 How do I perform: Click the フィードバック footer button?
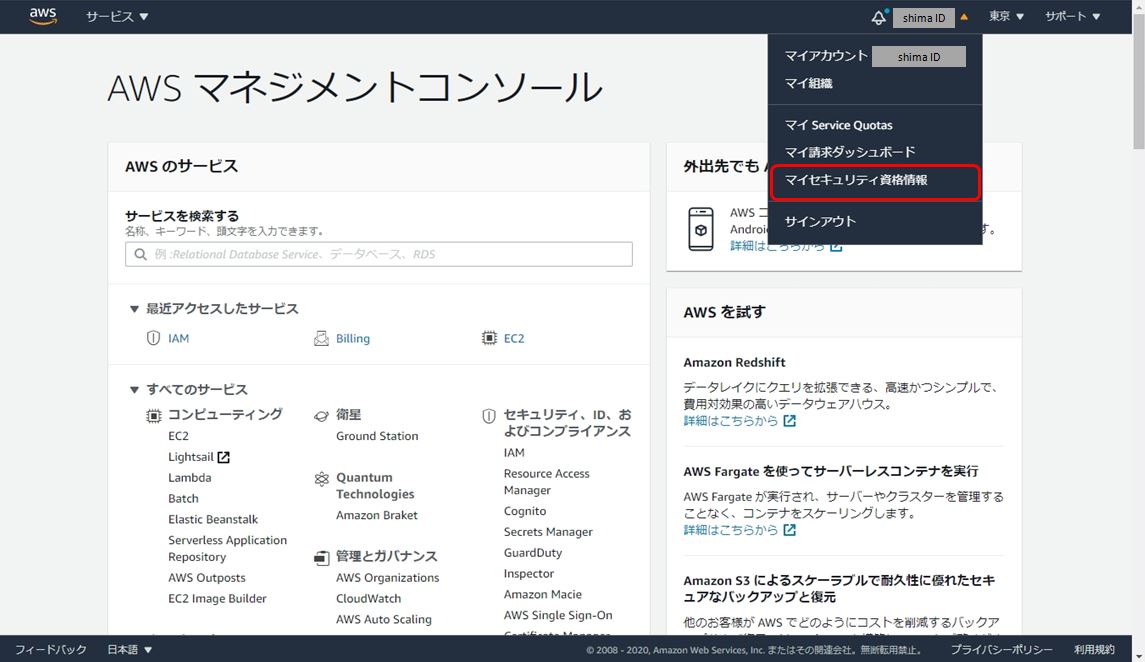[51, 649]
